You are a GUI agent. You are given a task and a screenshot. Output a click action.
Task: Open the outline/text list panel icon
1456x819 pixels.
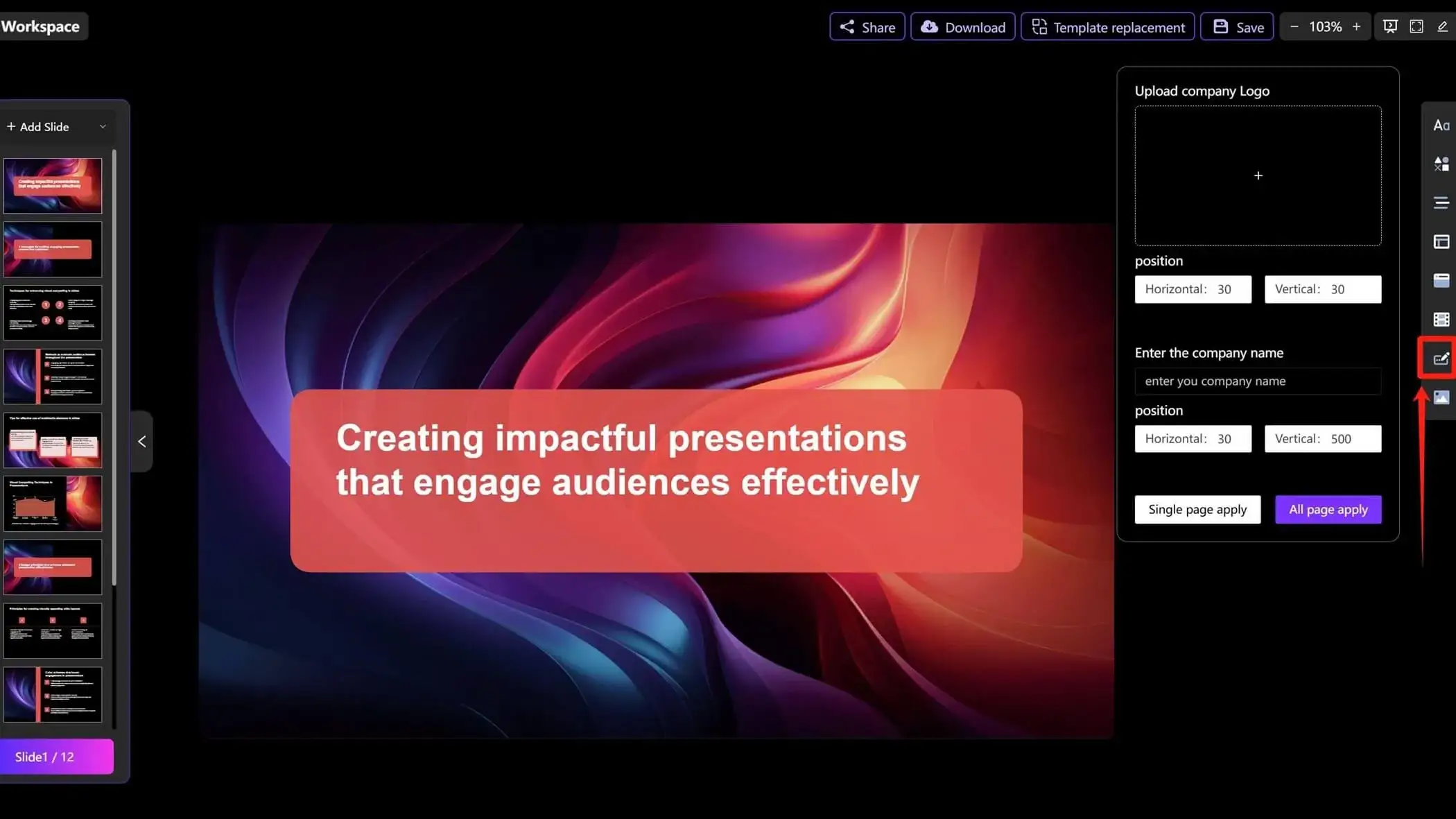(1442, 202)
